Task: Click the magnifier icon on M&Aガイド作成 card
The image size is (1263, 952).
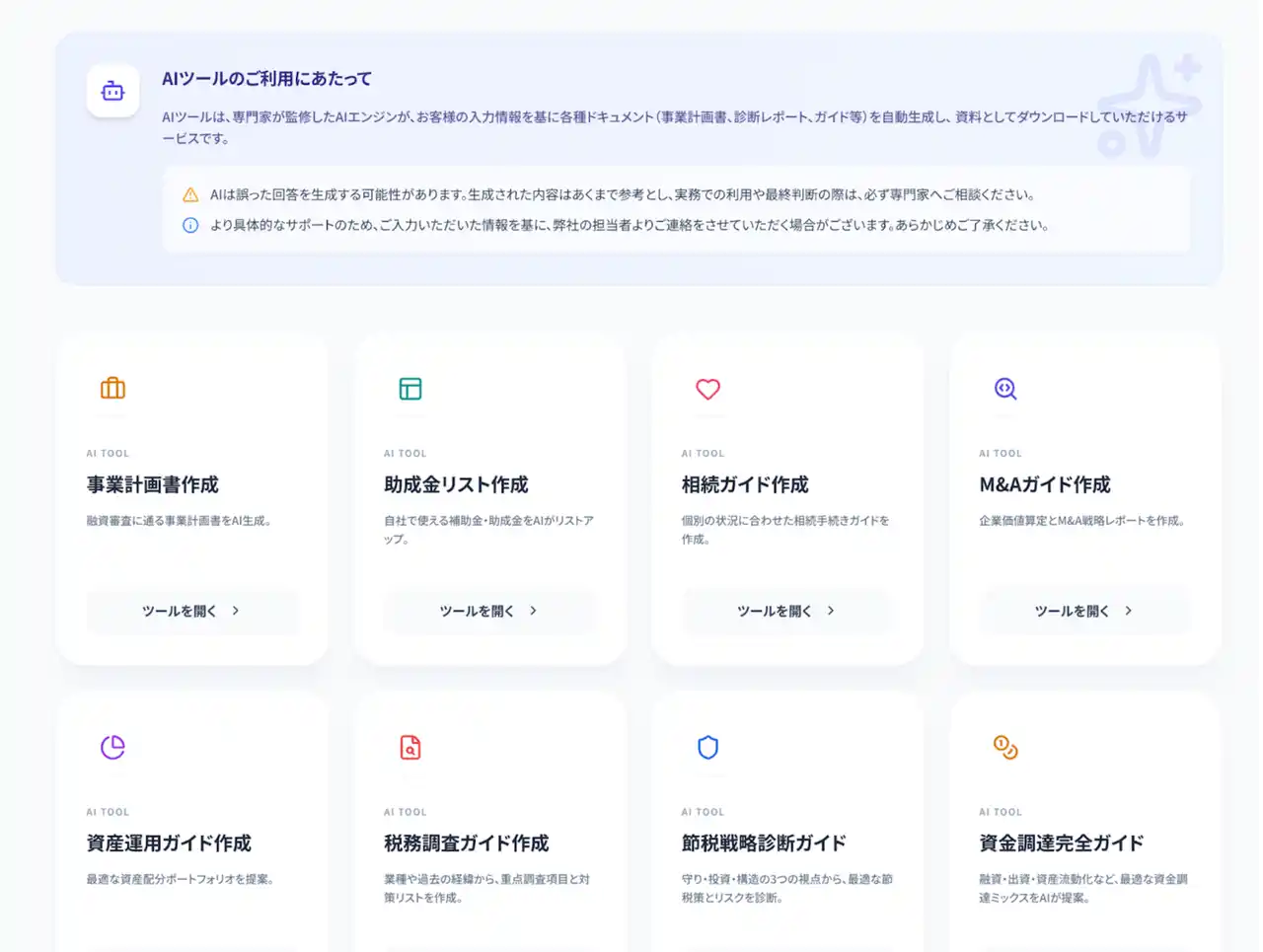Action: 1005,389
